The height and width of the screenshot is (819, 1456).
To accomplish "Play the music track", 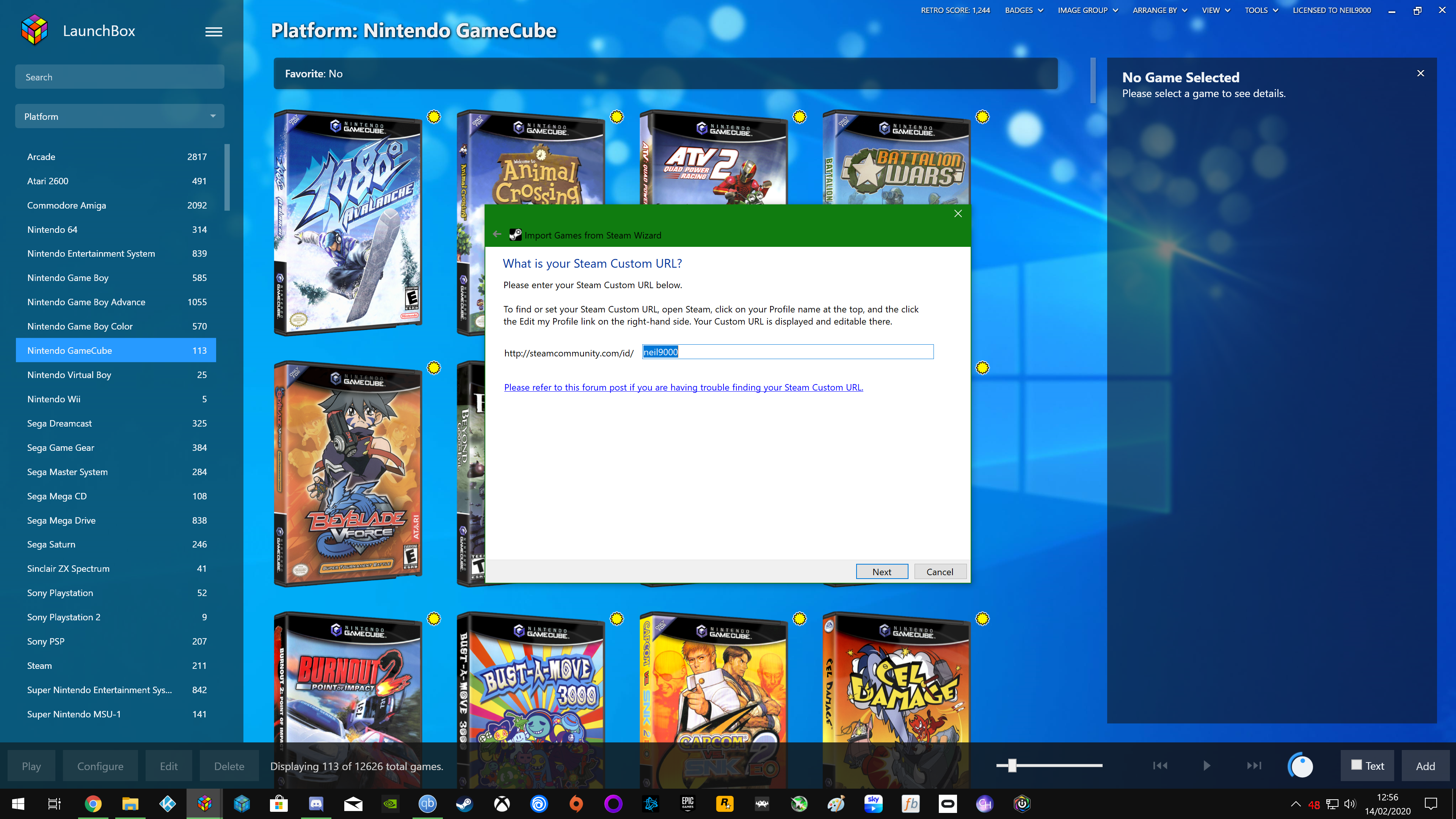I will pos(1207,765).
